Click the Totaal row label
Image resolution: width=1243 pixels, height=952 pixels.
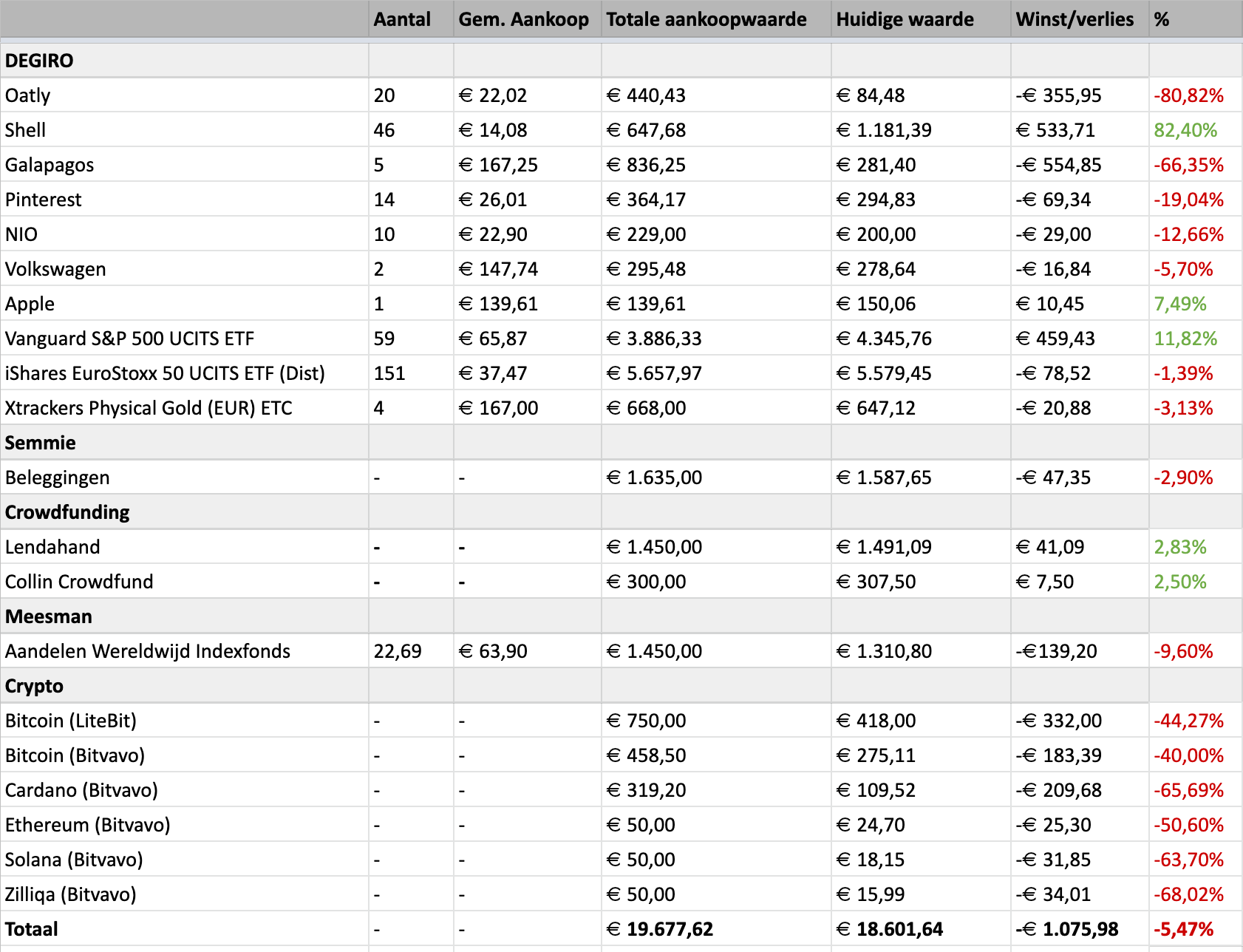(185, 929)
